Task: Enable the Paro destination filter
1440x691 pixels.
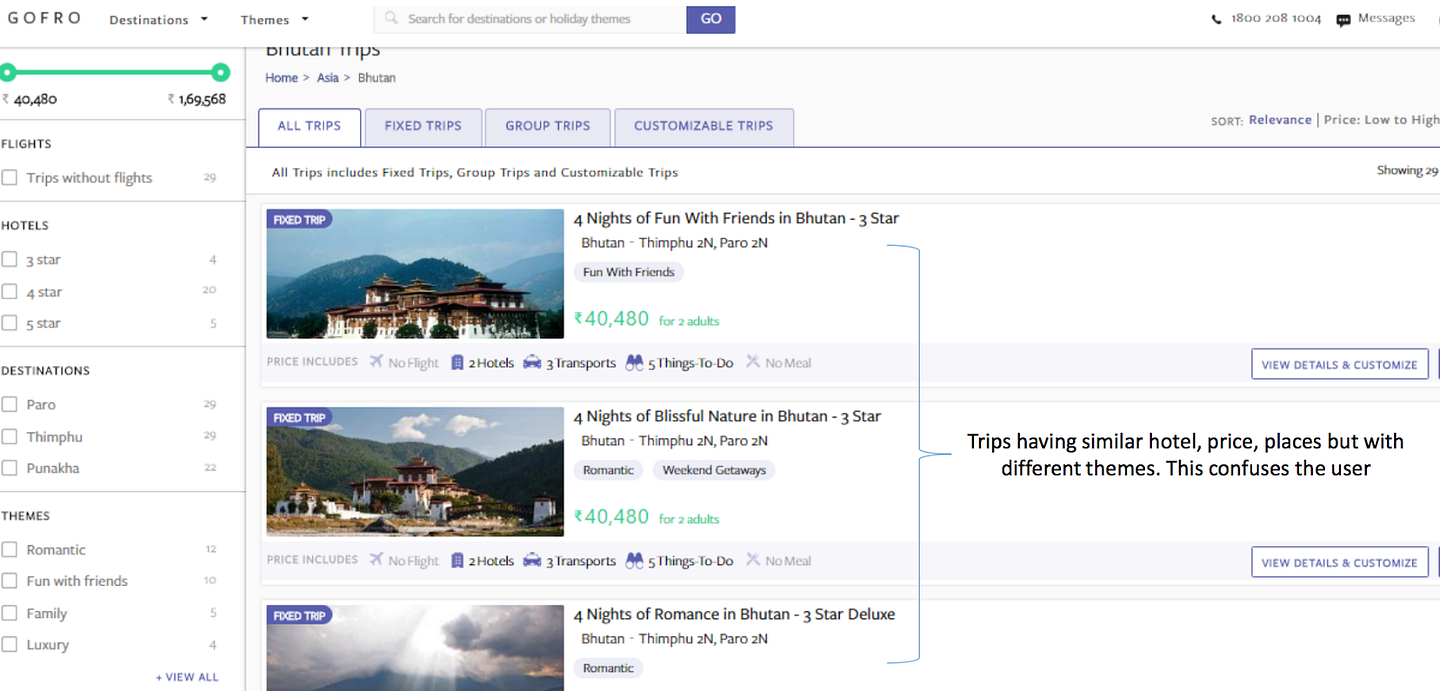Action: 10,405
